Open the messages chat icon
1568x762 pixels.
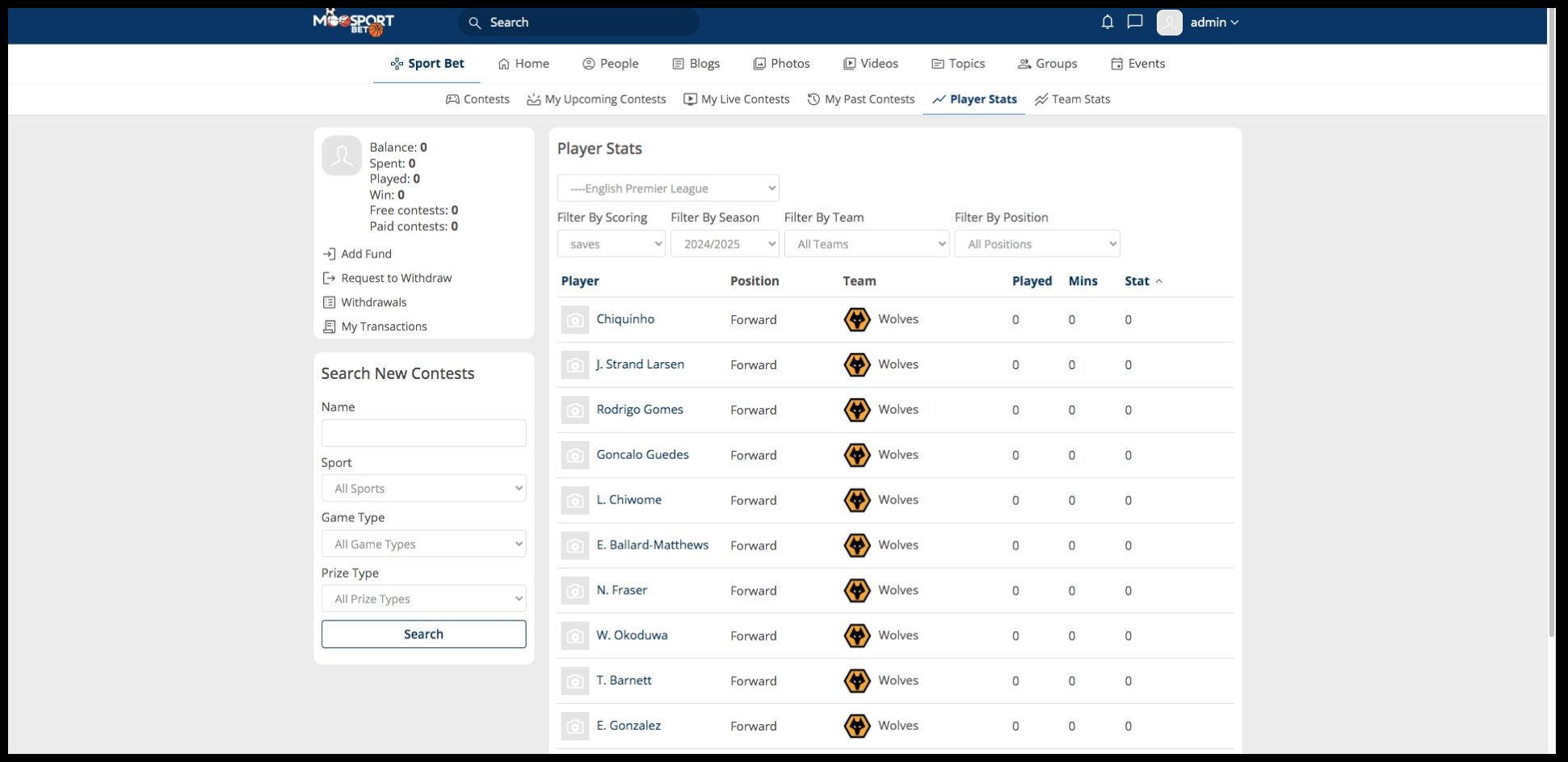coord(1134,22)
